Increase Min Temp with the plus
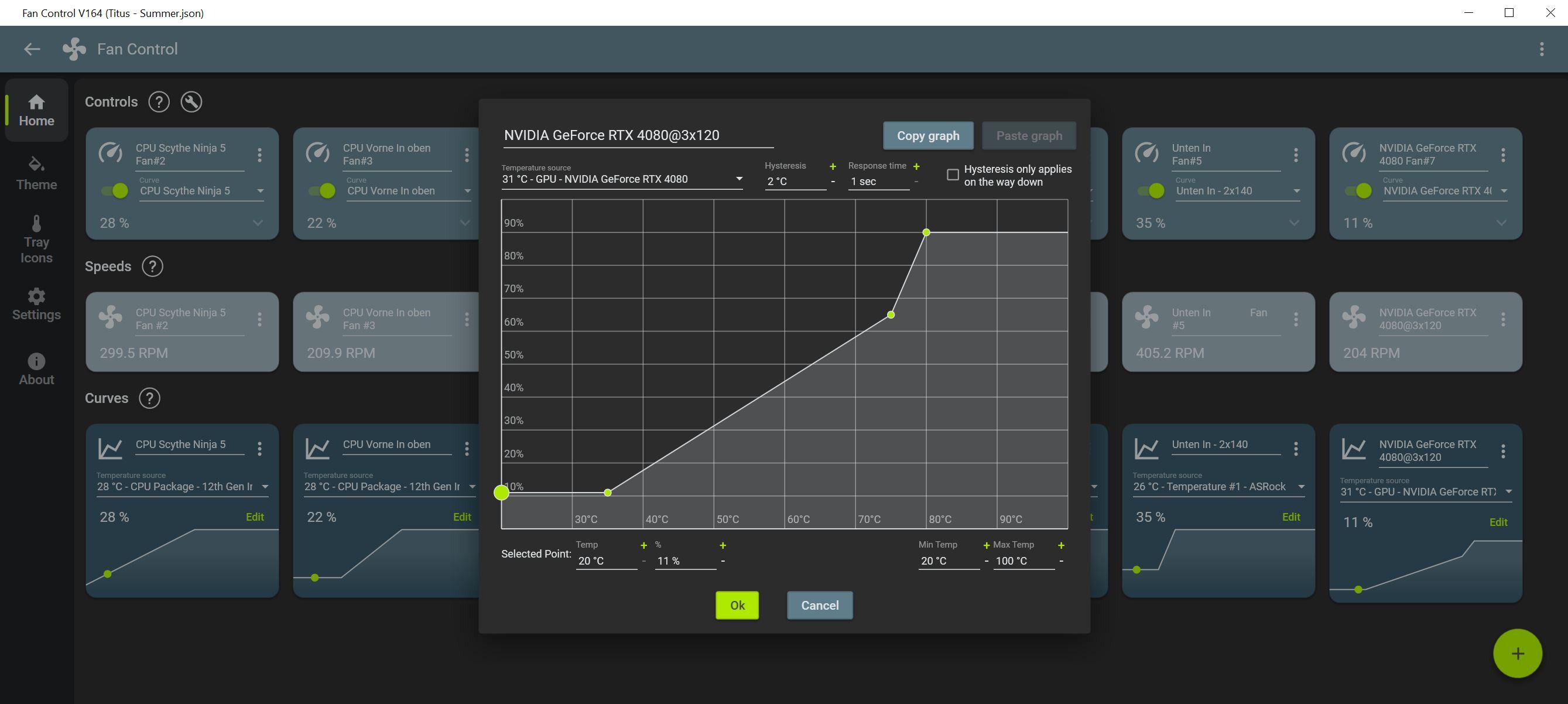 coord(986,546)
